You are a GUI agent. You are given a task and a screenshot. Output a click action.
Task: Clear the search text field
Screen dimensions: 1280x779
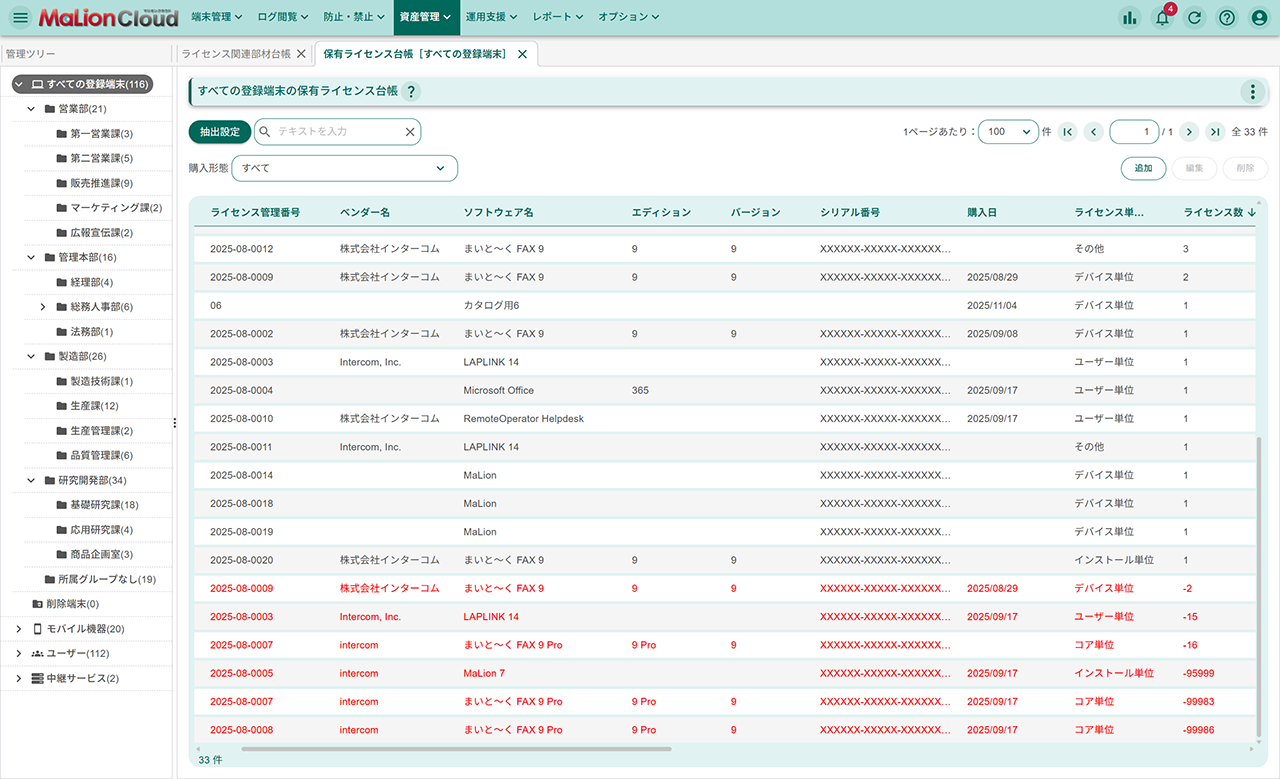pos(409,132)
